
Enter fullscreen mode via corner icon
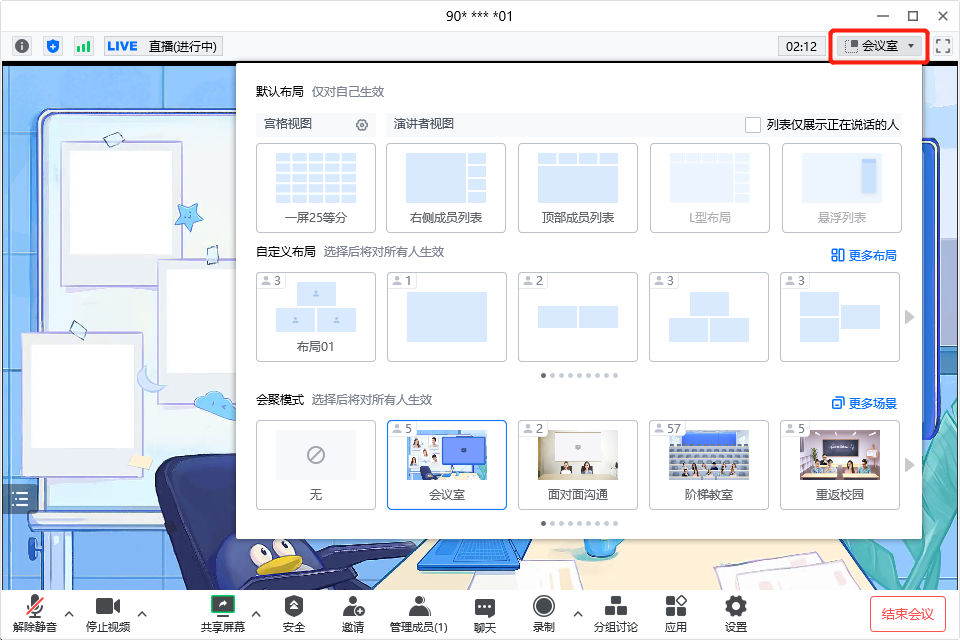tap(943, 46)
